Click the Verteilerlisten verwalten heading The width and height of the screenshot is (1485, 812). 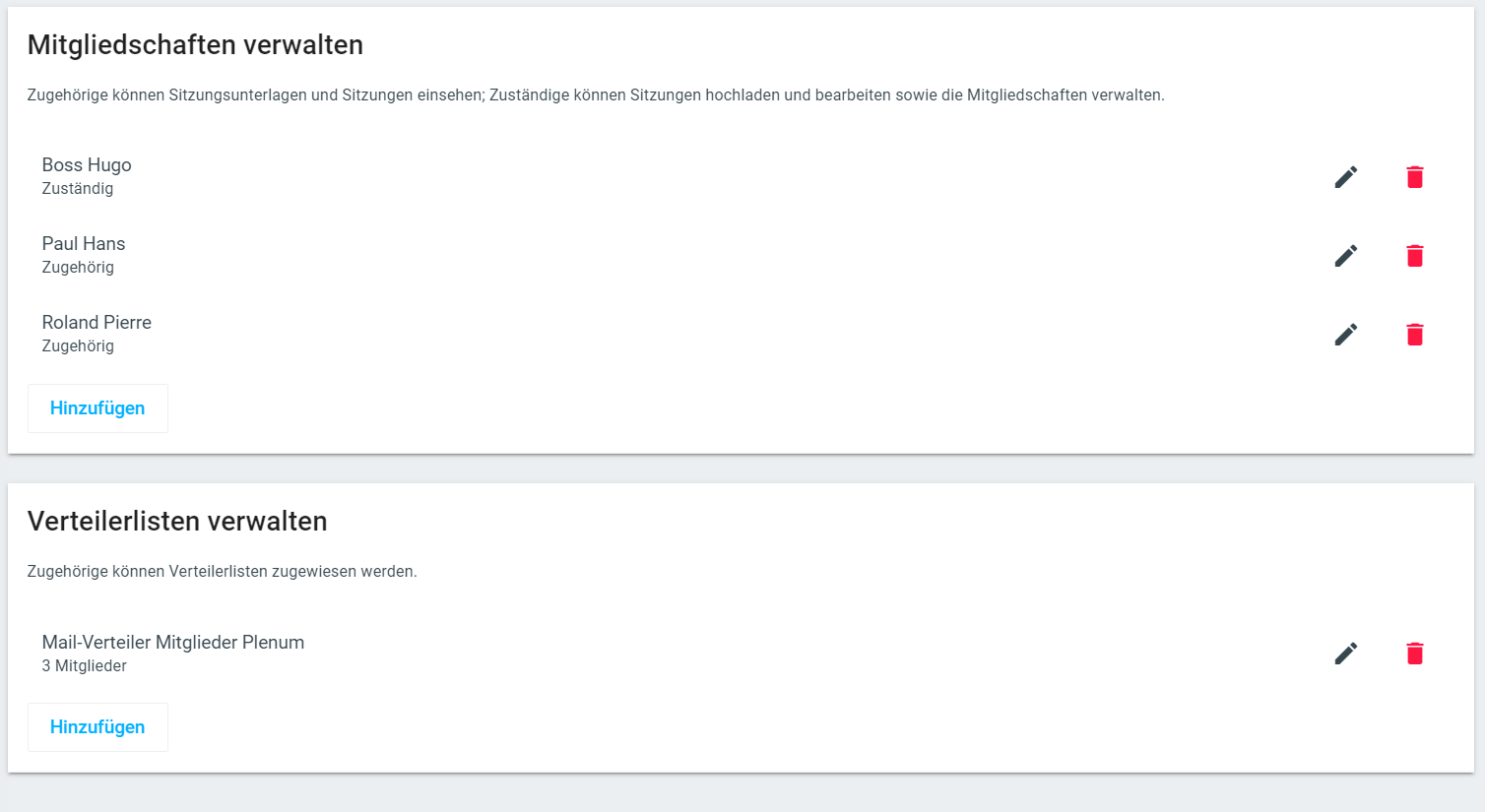pos(177,522)
